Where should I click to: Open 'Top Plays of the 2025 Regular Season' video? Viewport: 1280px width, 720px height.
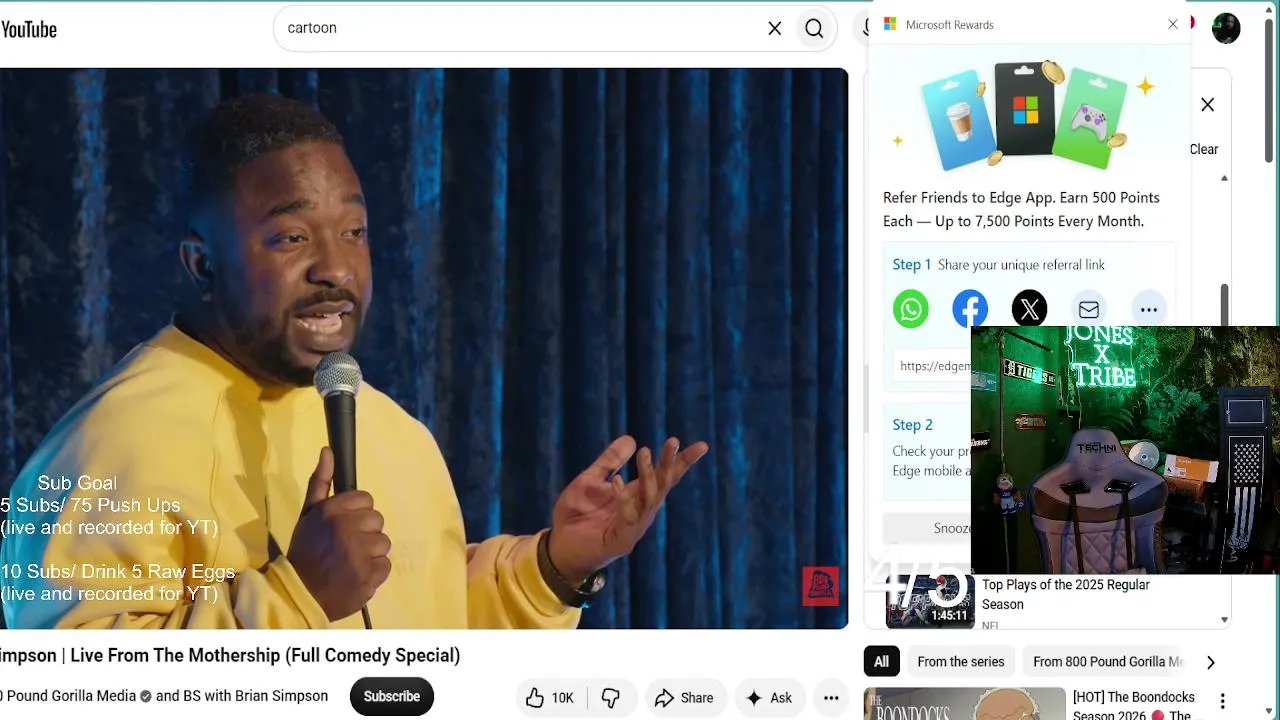1066,594
